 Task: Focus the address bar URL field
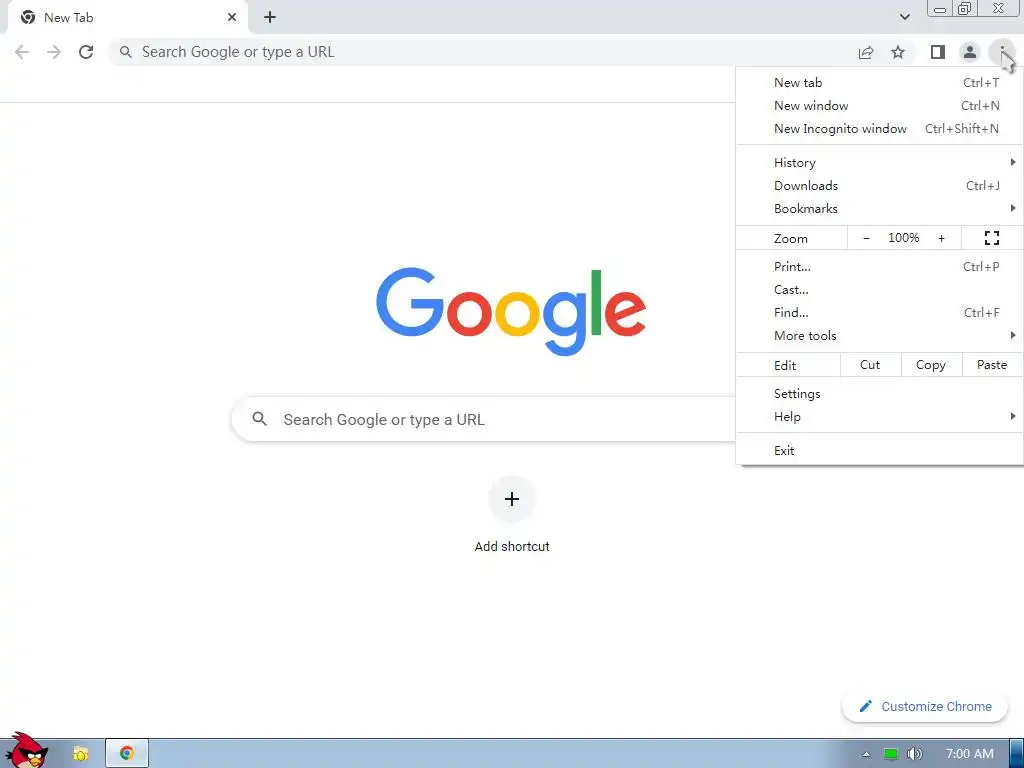[x=483, y=52]
